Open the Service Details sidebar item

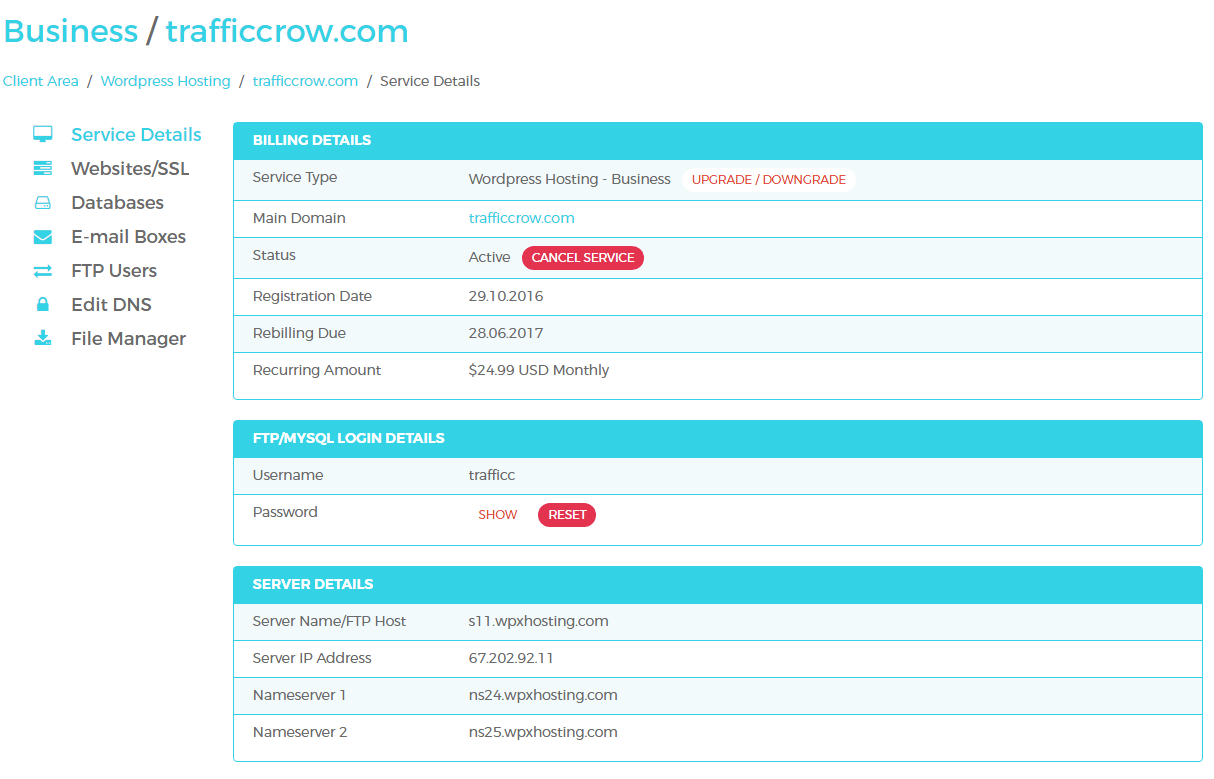[x=136, y=135]
